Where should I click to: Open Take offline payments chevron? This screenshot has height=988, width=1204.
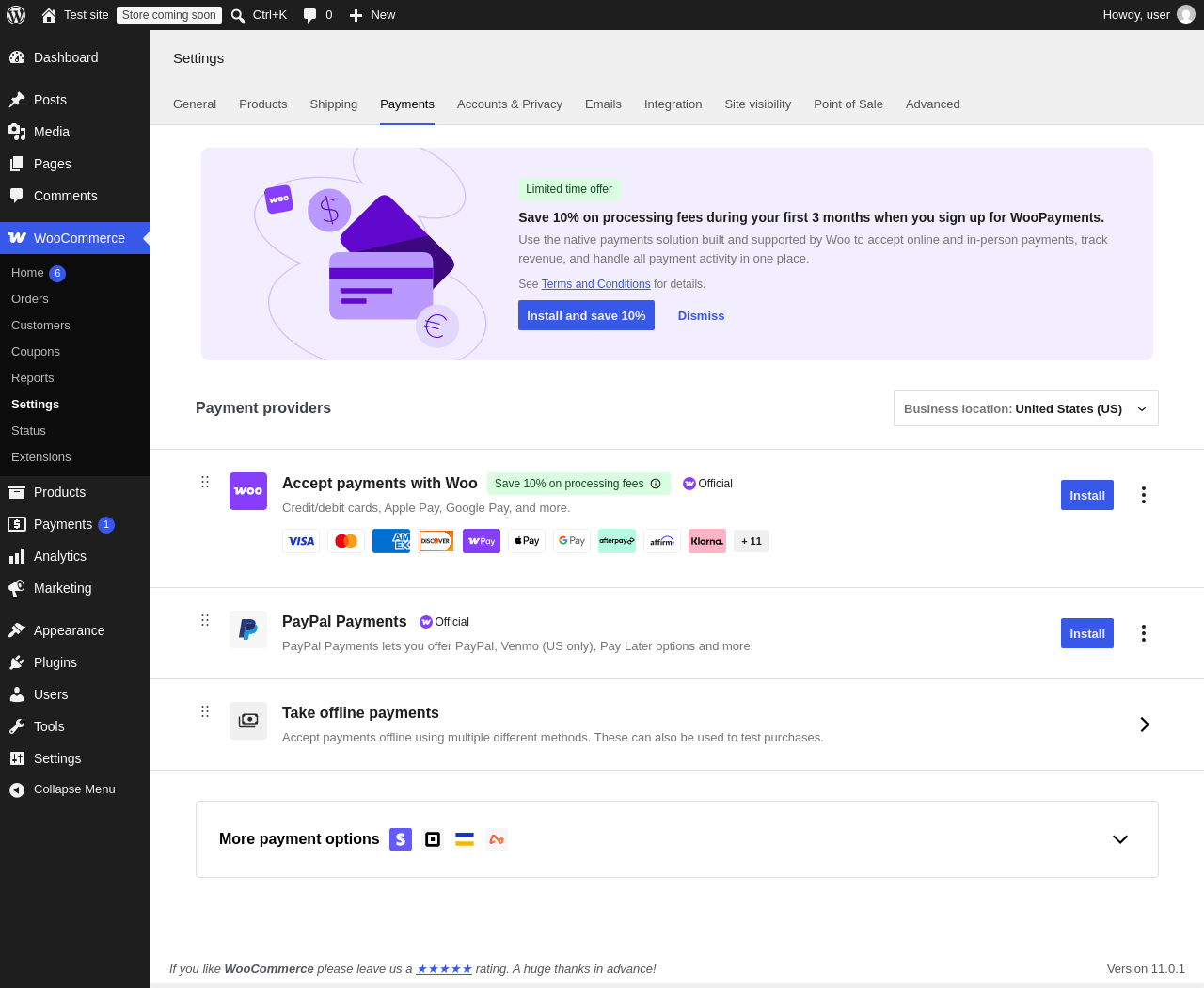1145,725
